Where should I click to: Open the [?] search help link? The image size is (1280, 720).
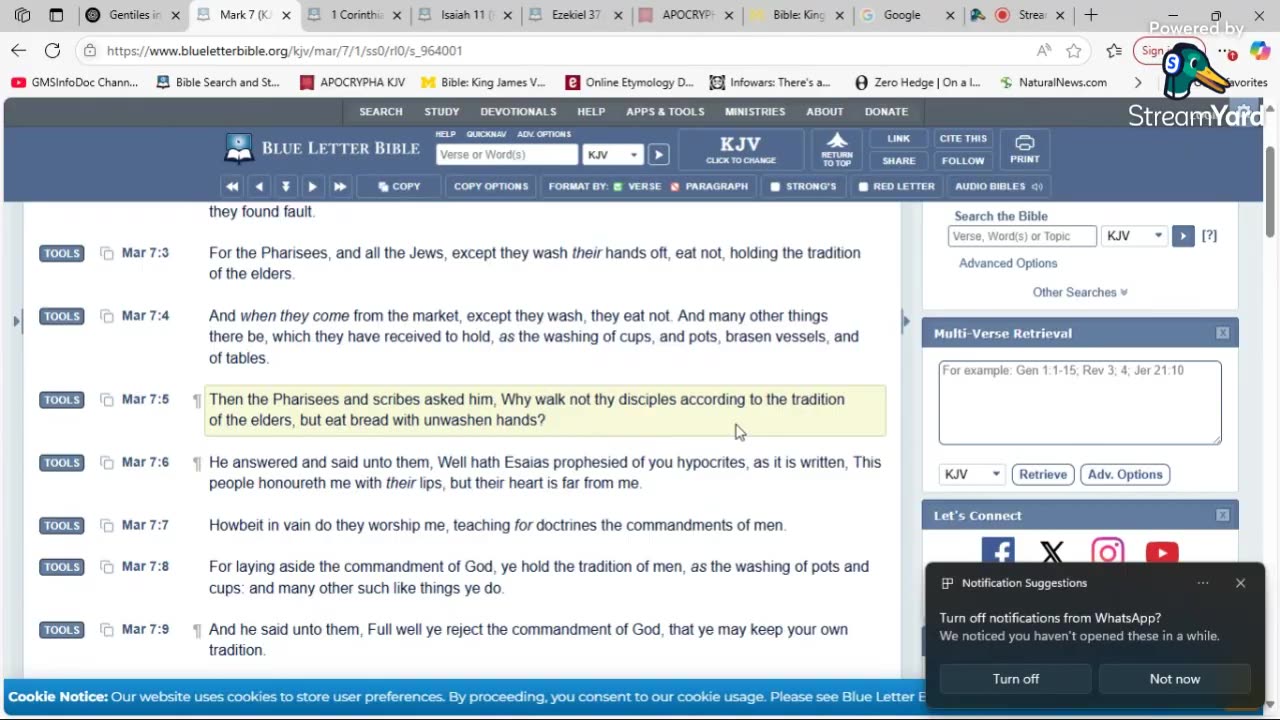tap(1209, 236)
